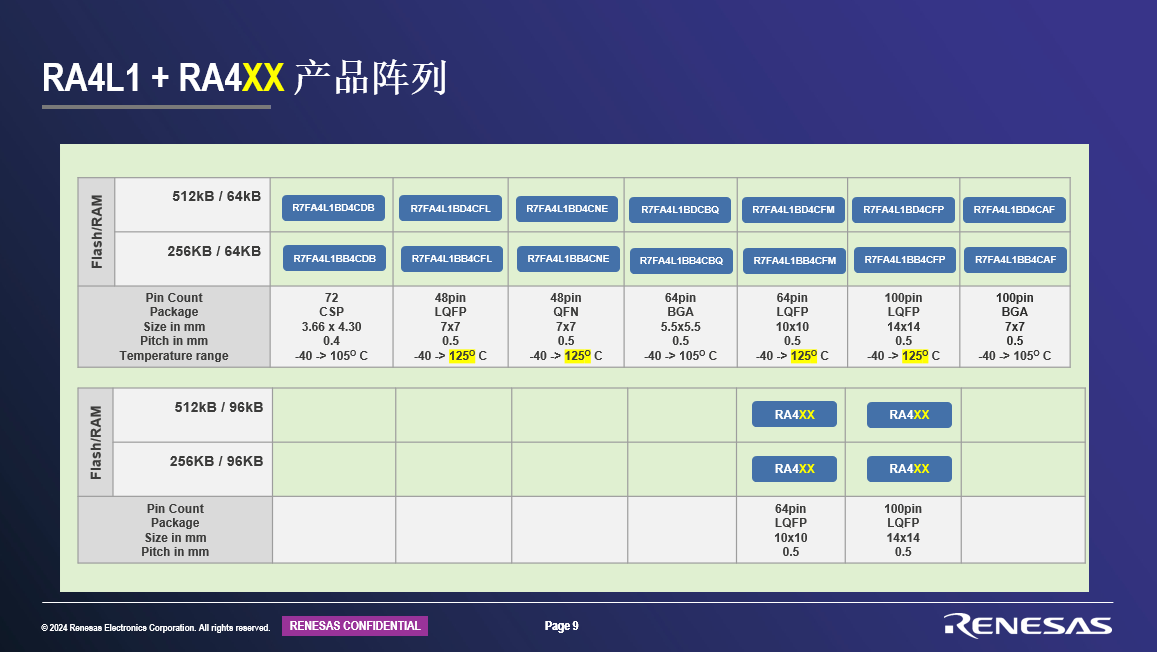Click the 2024 Renesas copyright notice

pyautogui.click(x=156, y=628)
